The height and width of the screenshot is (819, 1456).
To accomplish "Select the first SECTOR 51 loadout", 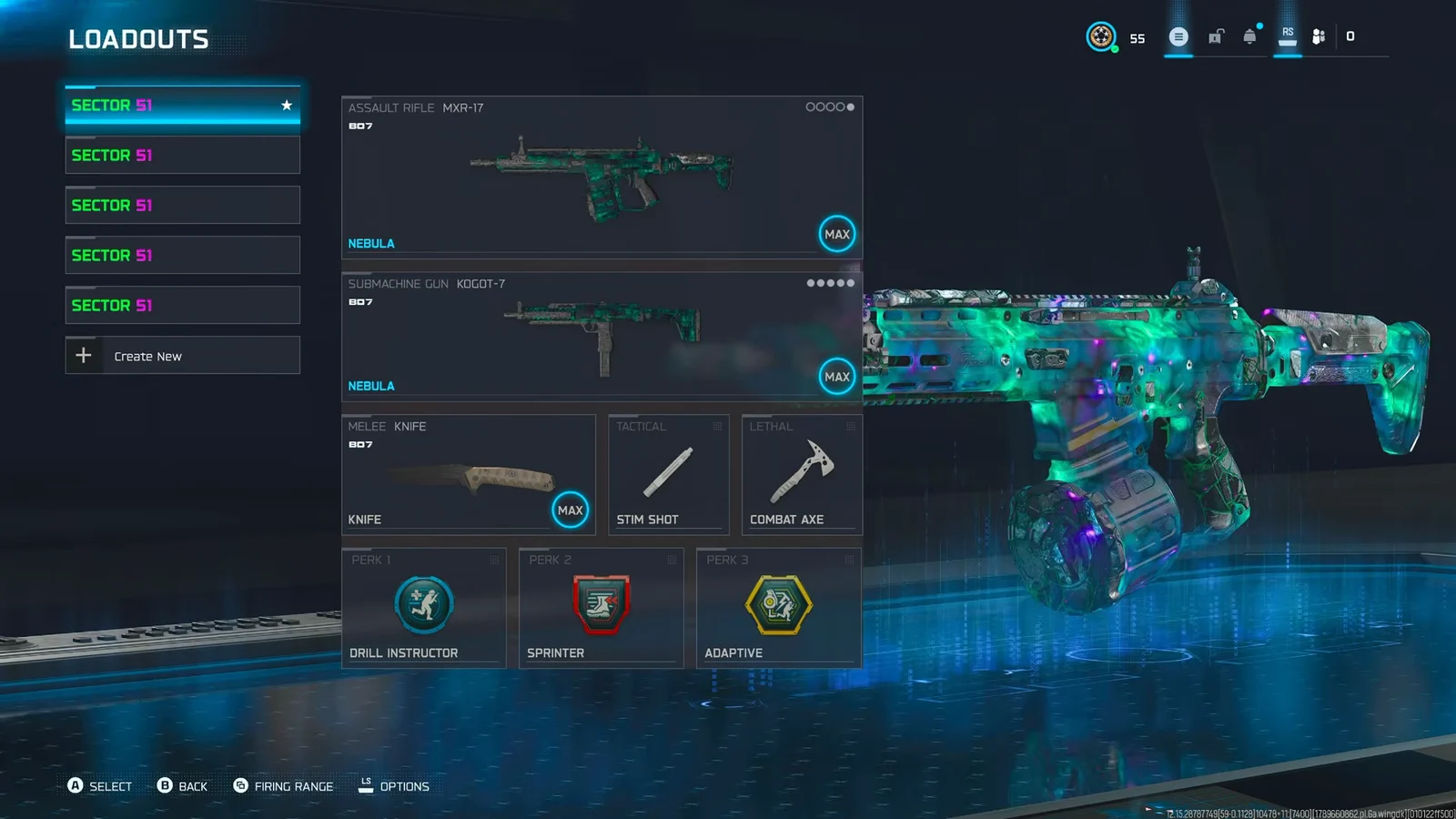I will (183, 106).
